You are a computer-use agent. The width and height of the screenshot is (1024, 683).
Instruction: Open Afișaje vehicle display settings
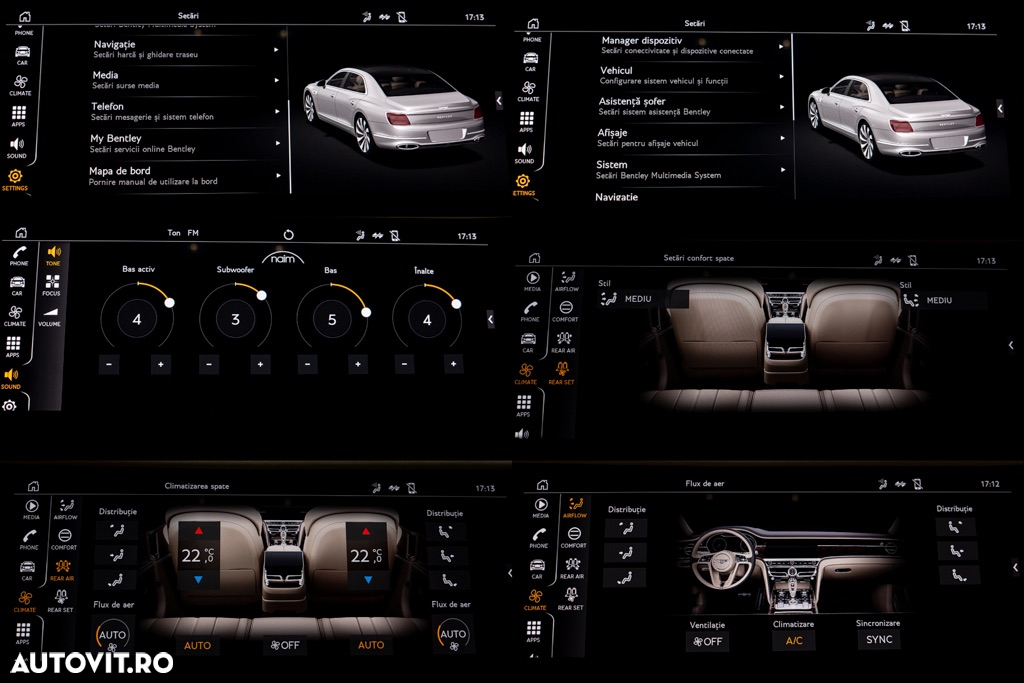(690, 138)
